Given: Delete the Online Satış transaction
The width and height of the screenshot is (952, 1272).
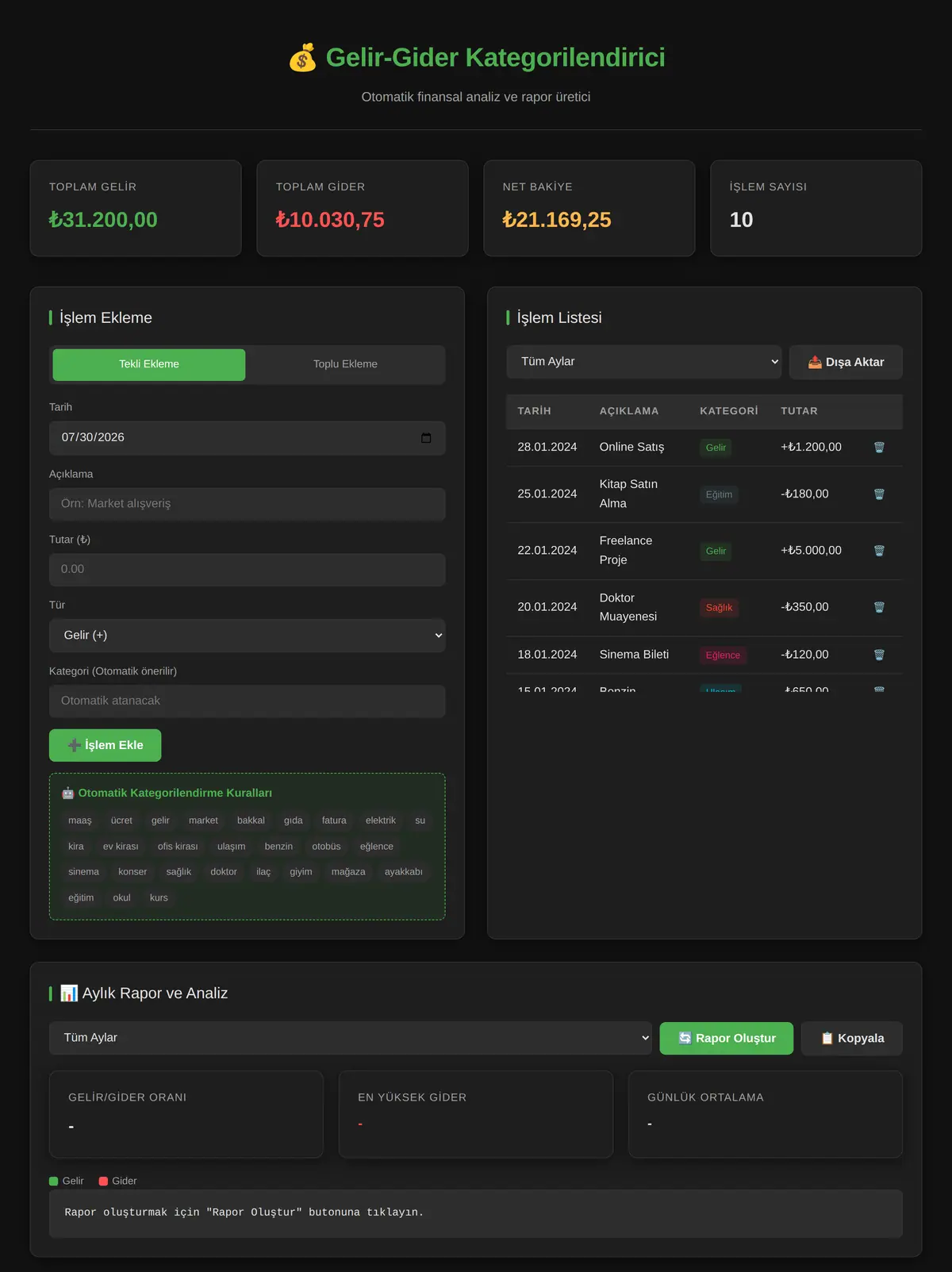Looking at the screenshot, I should pos(879,447).
